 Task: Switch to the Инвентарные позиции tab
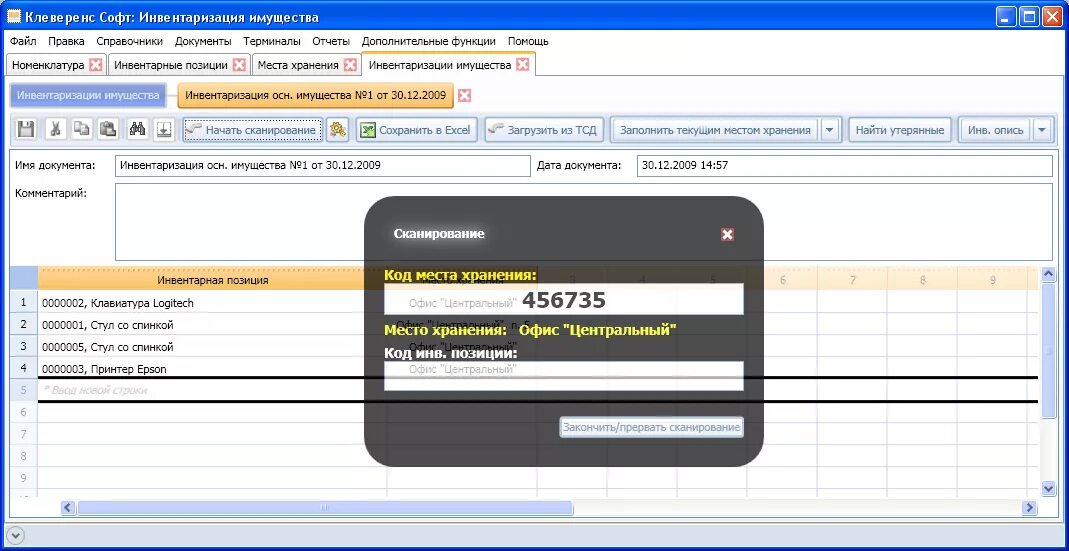tap(170, 65)
